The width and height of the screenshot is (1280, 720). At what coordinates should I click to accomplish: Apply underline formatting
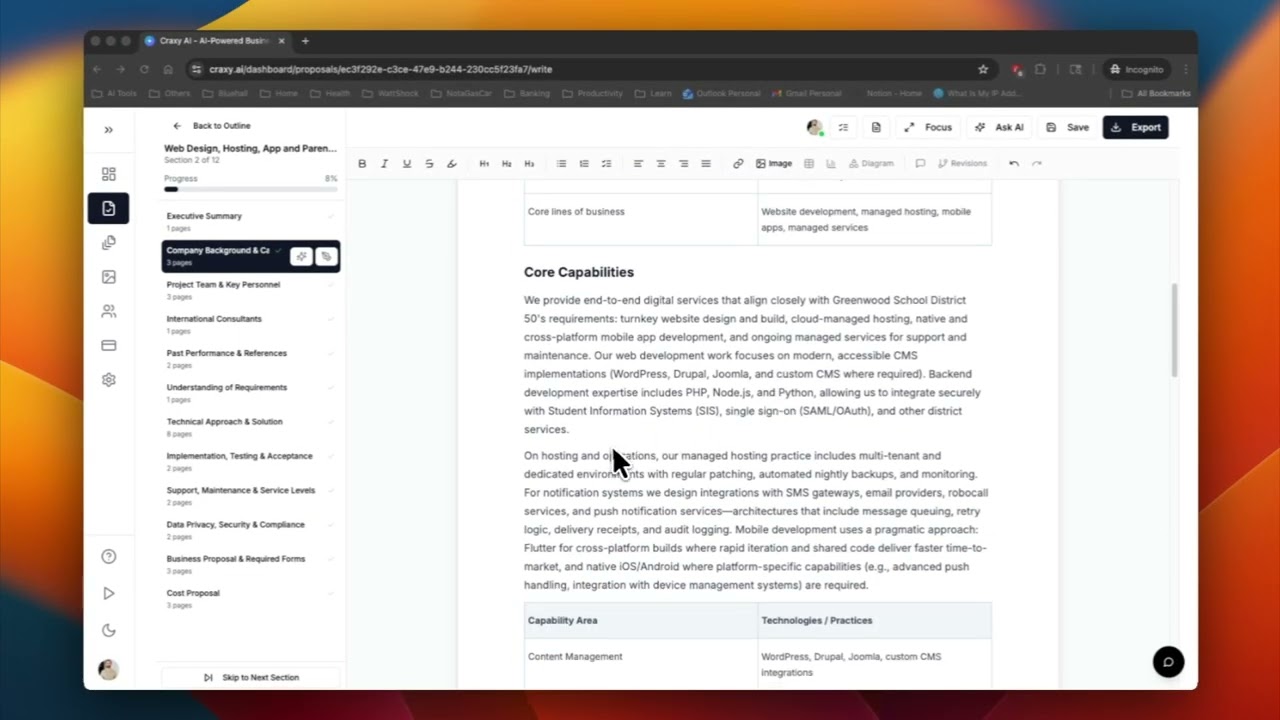[406, 164]
